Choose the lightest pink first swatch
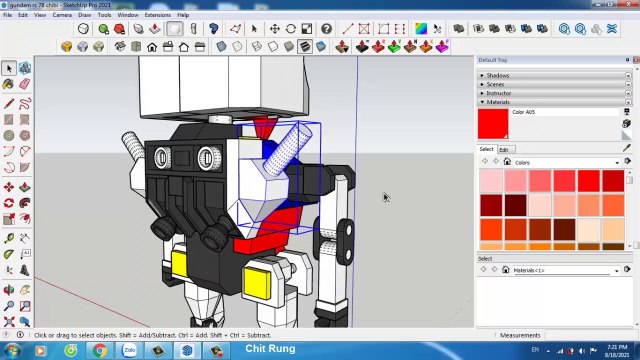This screenshot has height=360, width=640. tap(491, 181)
